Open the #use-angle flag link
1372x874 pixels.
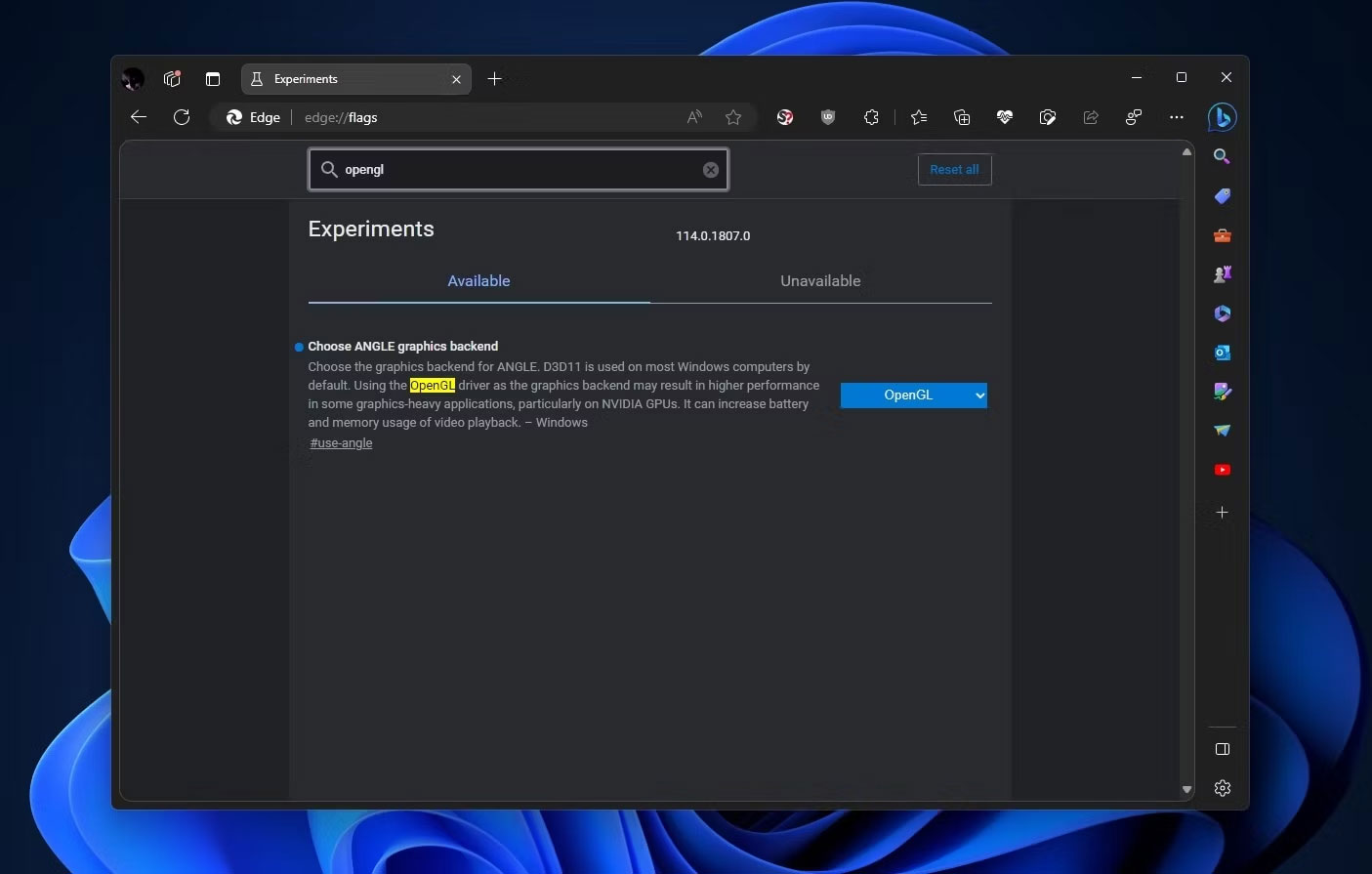click(341, 443)
